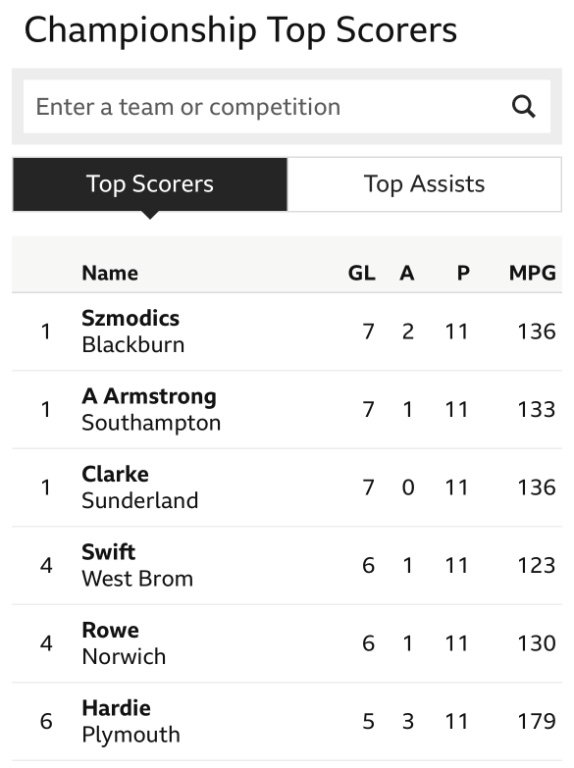
Task: Click the GL column header
Action: click(361, 273)
